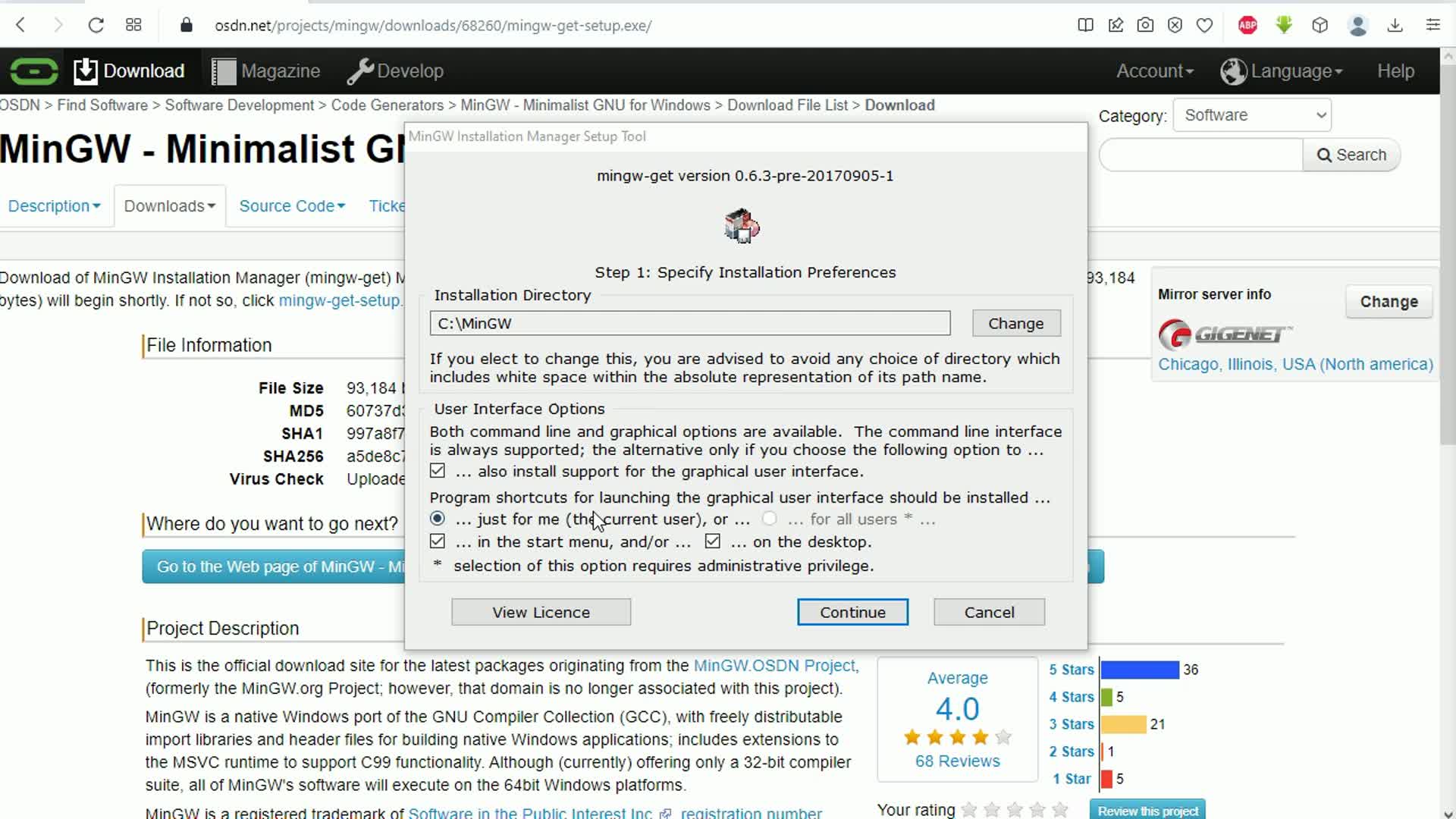This screenshot has height=819, width=1456.
Task: Click the Search button
Action: [1351, 155]
